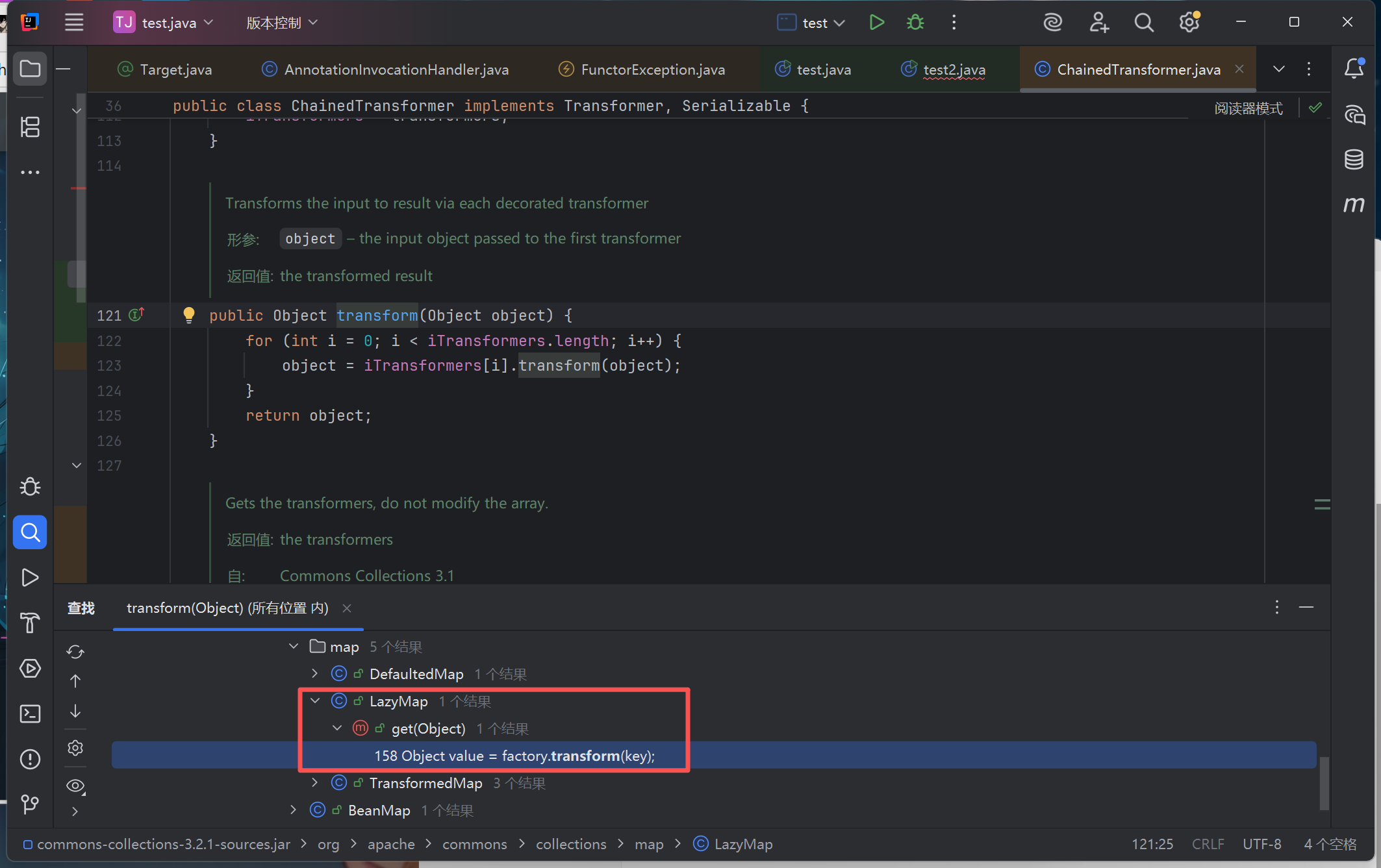The height and width of the screenshot is (868, 1381).
Task: Click the green Run button
Action: [x=876, y=23]
